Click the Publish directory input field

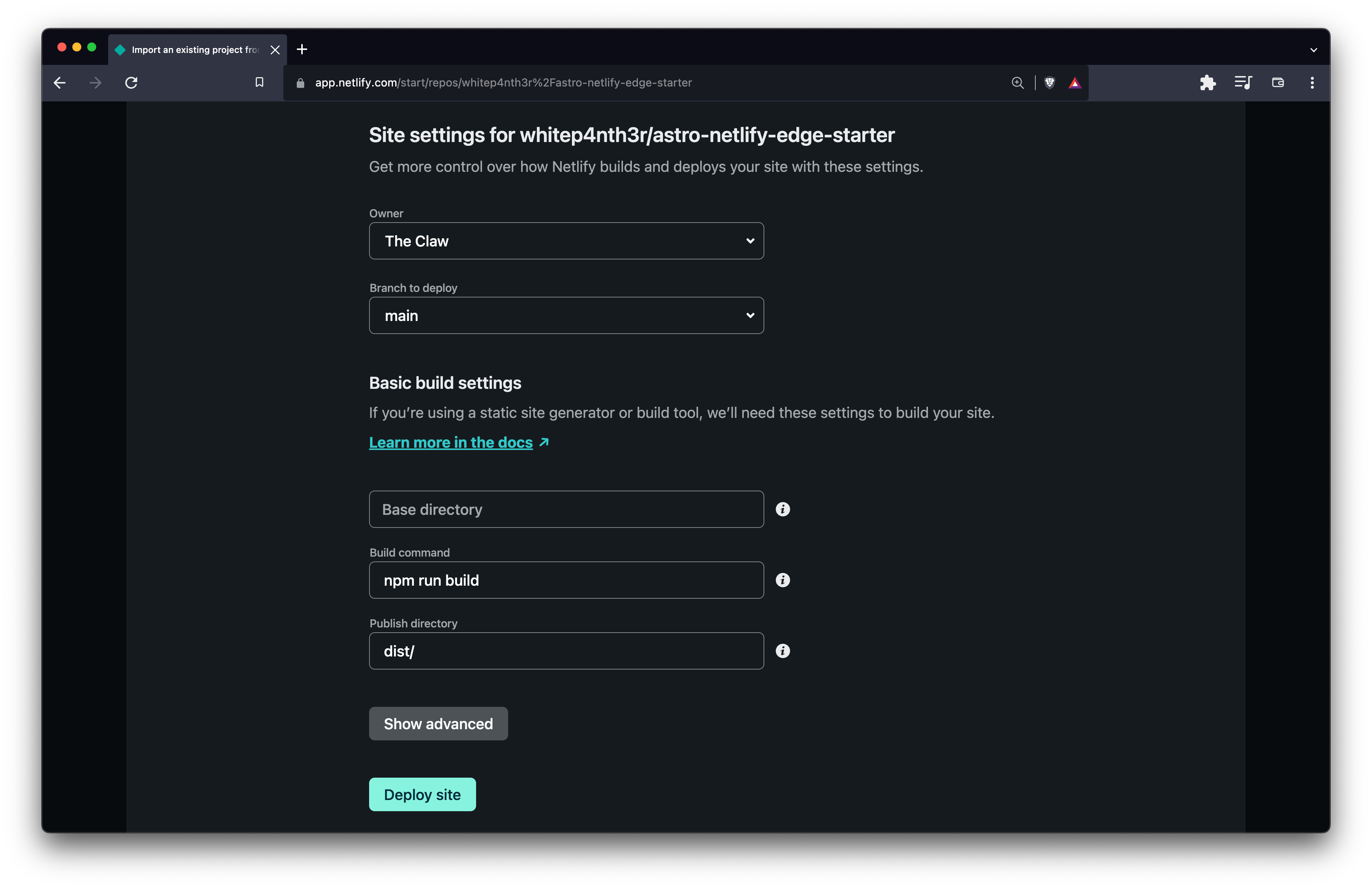[x=566, y=650]
